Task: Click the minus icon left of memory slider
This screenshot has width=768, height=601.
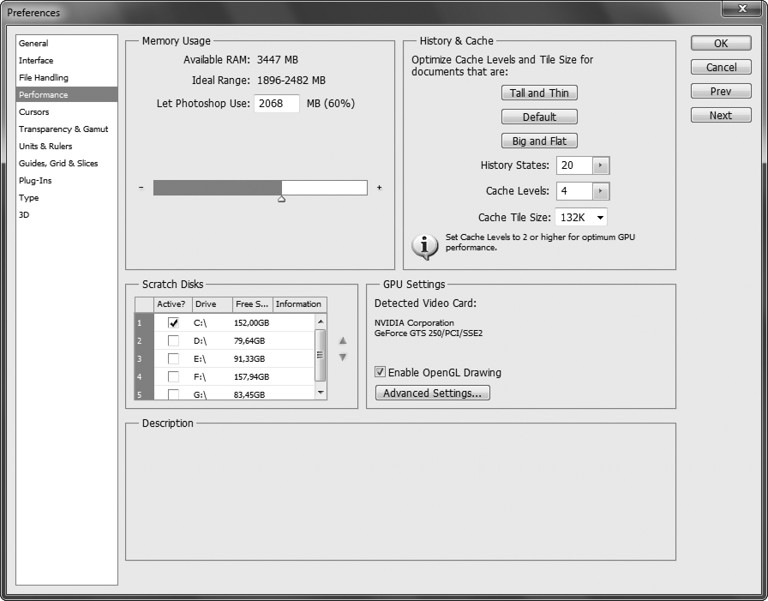Action: (141, 188)
